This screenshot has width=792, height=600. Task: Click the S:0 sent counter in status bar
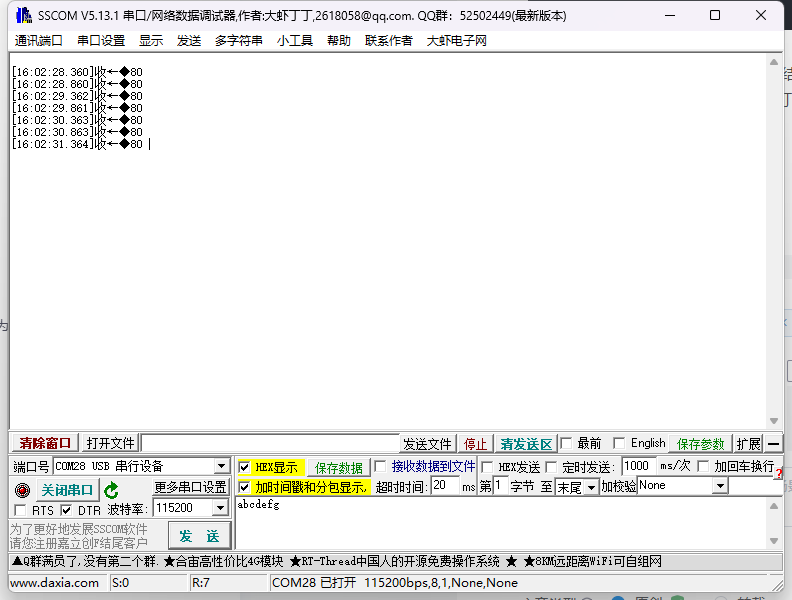point(120,583)
